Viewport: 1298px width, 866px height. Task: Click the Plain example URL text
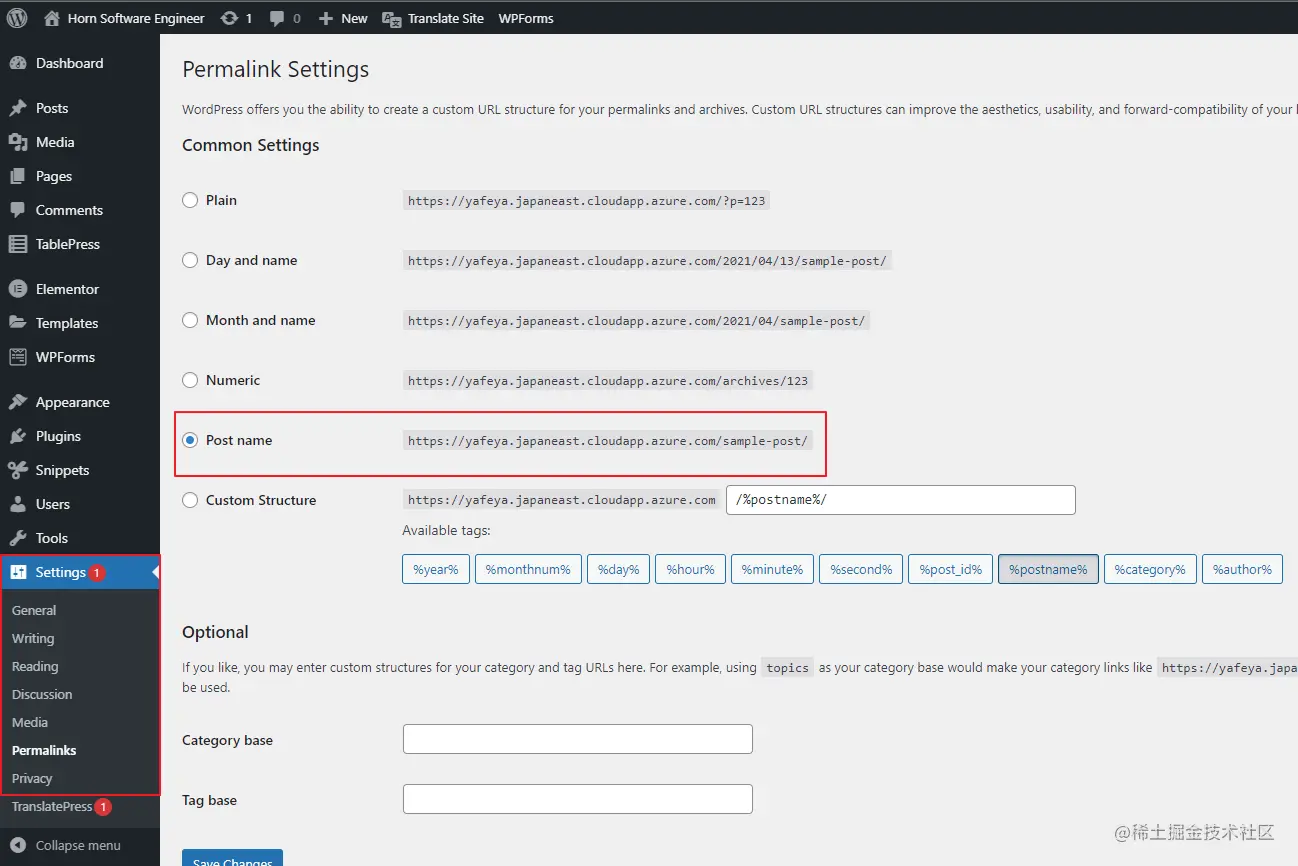pos(587,201)
